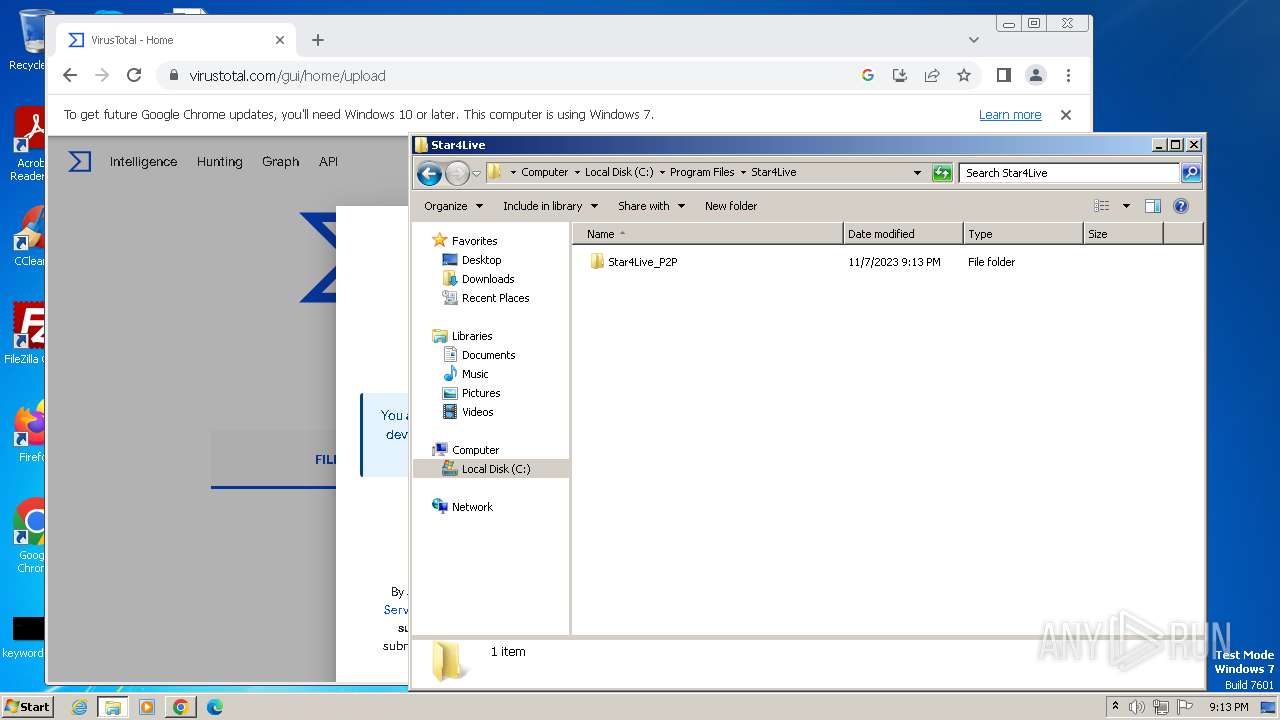This screenshot has width=1280, height=720.
Task: Click Star4Live breadcrumb segment
Action: click(773, 172)
